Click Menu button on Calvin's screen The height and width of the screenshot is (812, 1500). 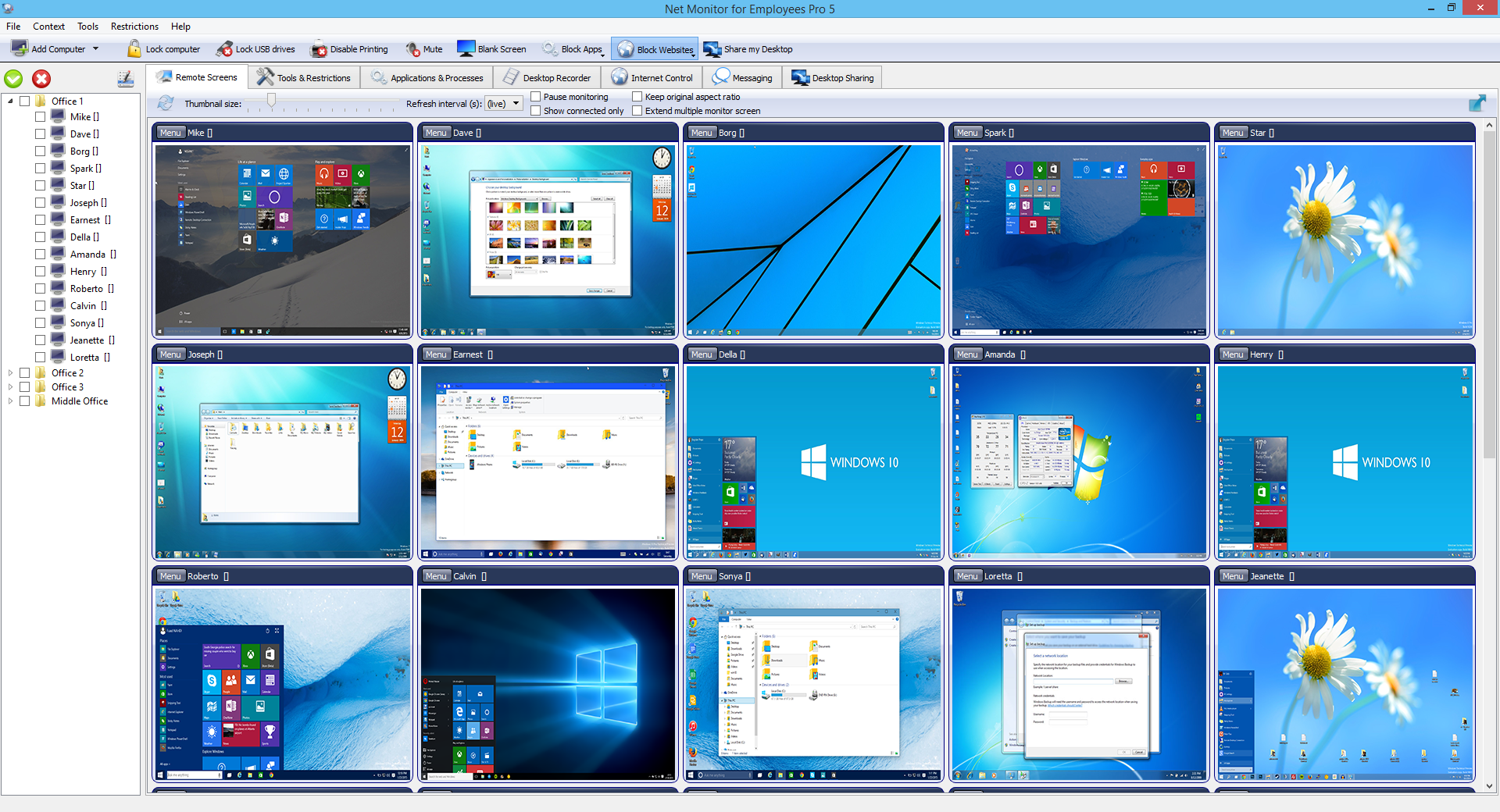click(436, 576)
